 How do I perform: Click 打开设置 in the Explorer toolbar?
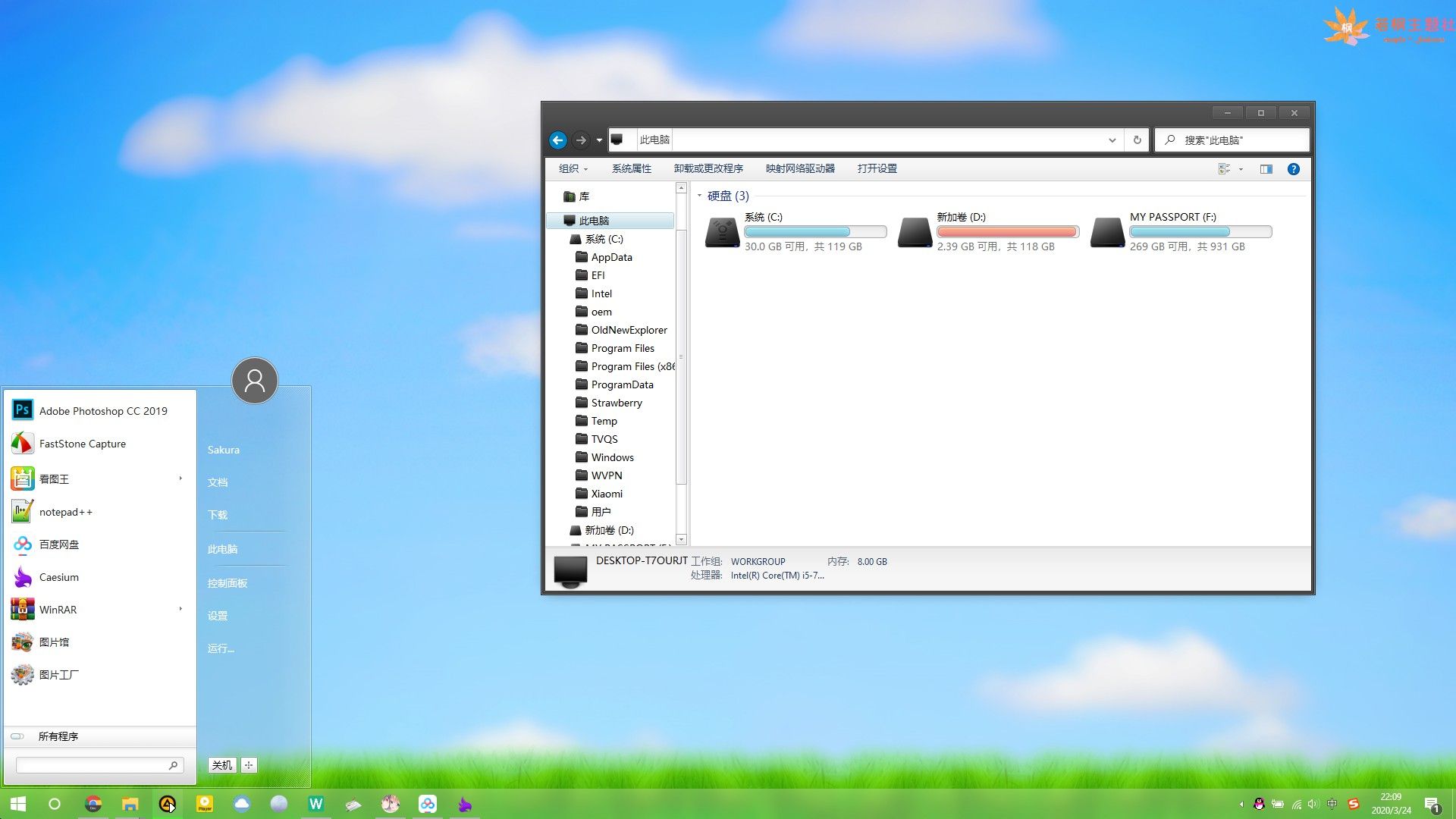(x=877, y=169)
